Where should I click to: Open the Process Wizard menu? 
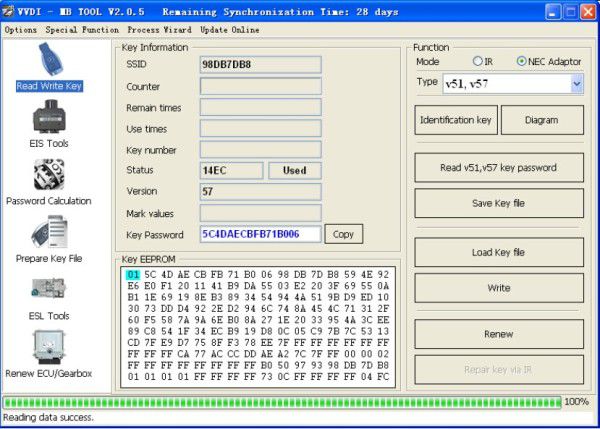click(159, 30)
